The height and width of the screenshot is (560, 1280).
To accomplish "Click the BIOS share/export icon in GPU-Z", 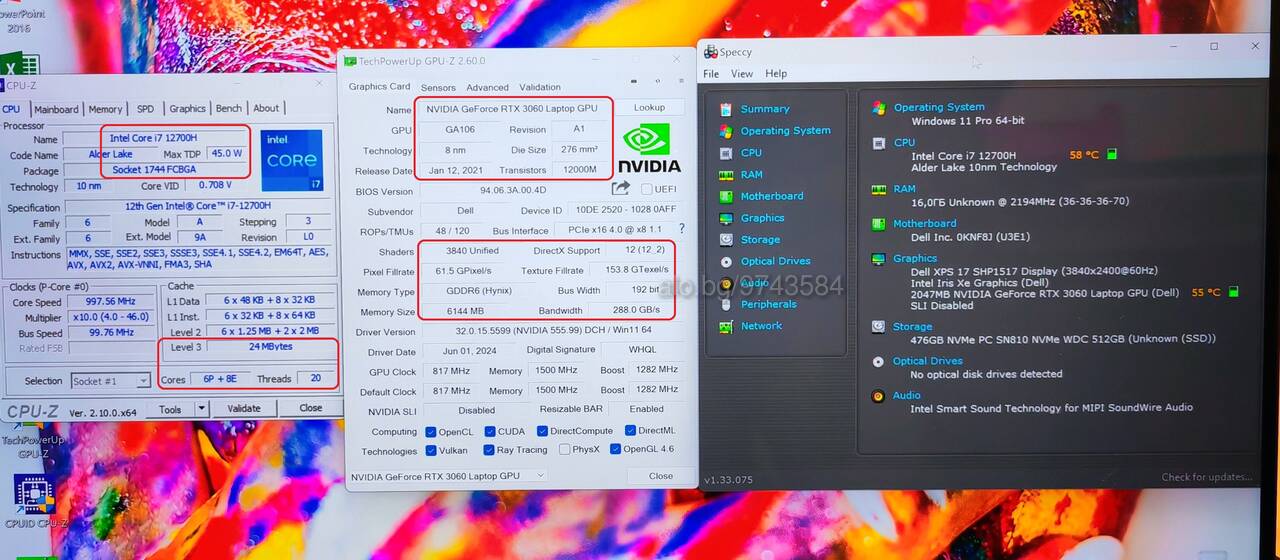I will (x=621, y=188).
